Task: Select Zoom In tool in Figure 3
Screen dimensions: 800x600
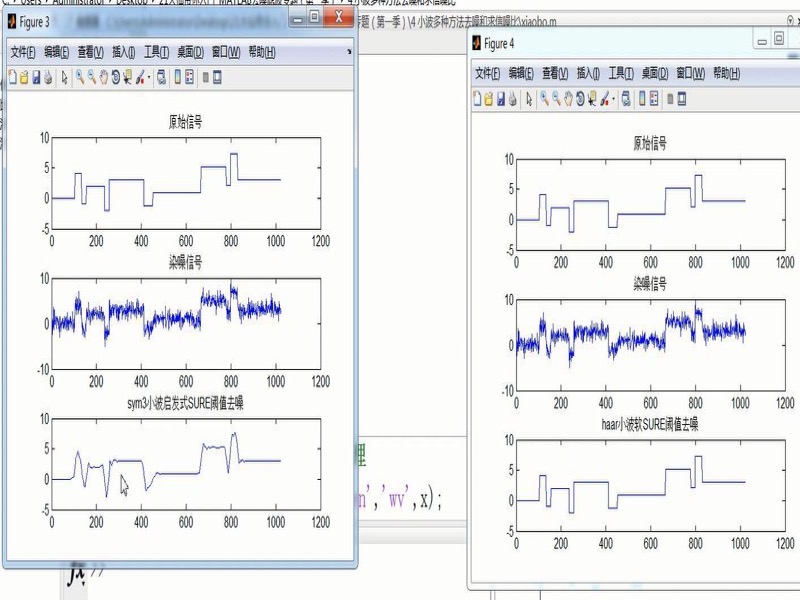Action: 80,78
